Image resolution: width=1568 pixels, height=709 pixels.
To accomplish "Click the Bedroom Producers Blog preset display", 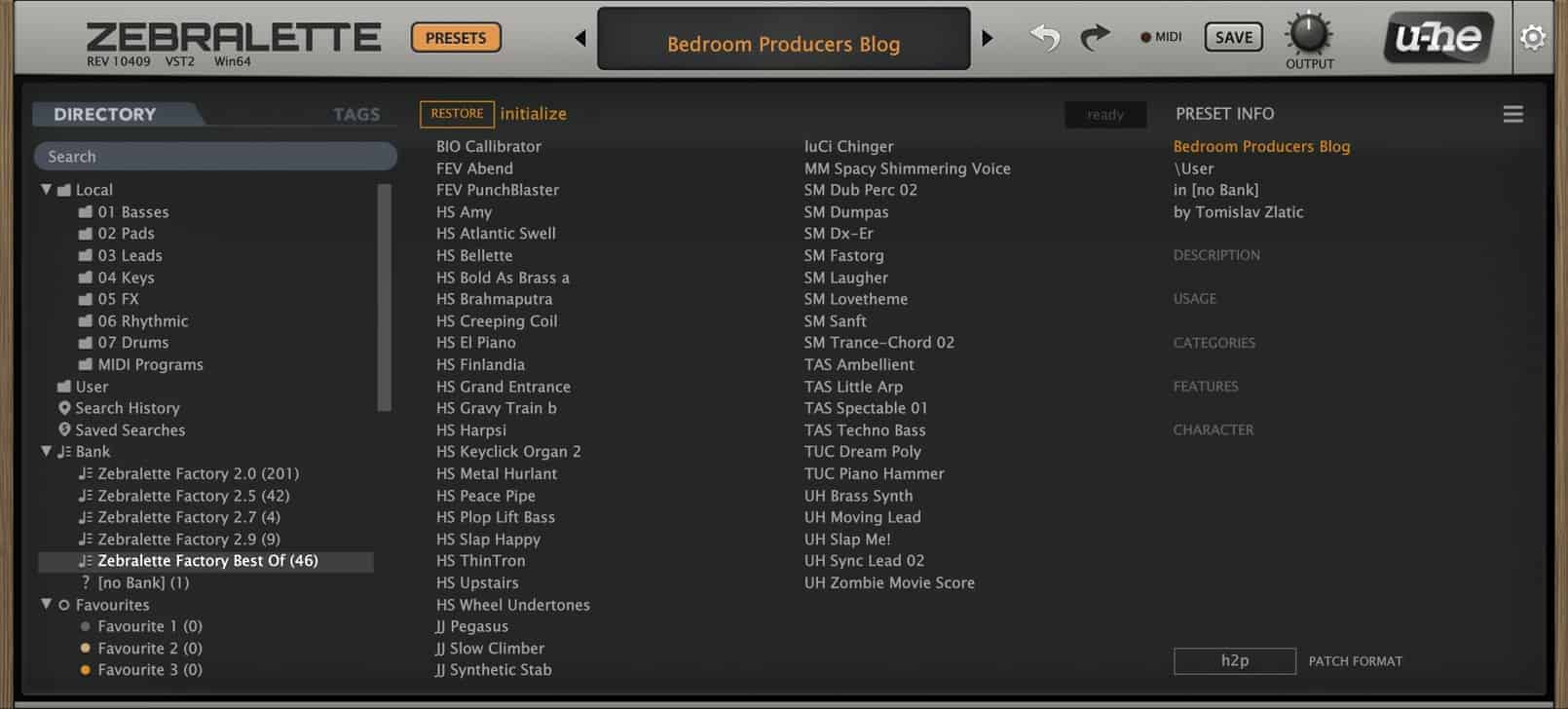I will (783, 39).
